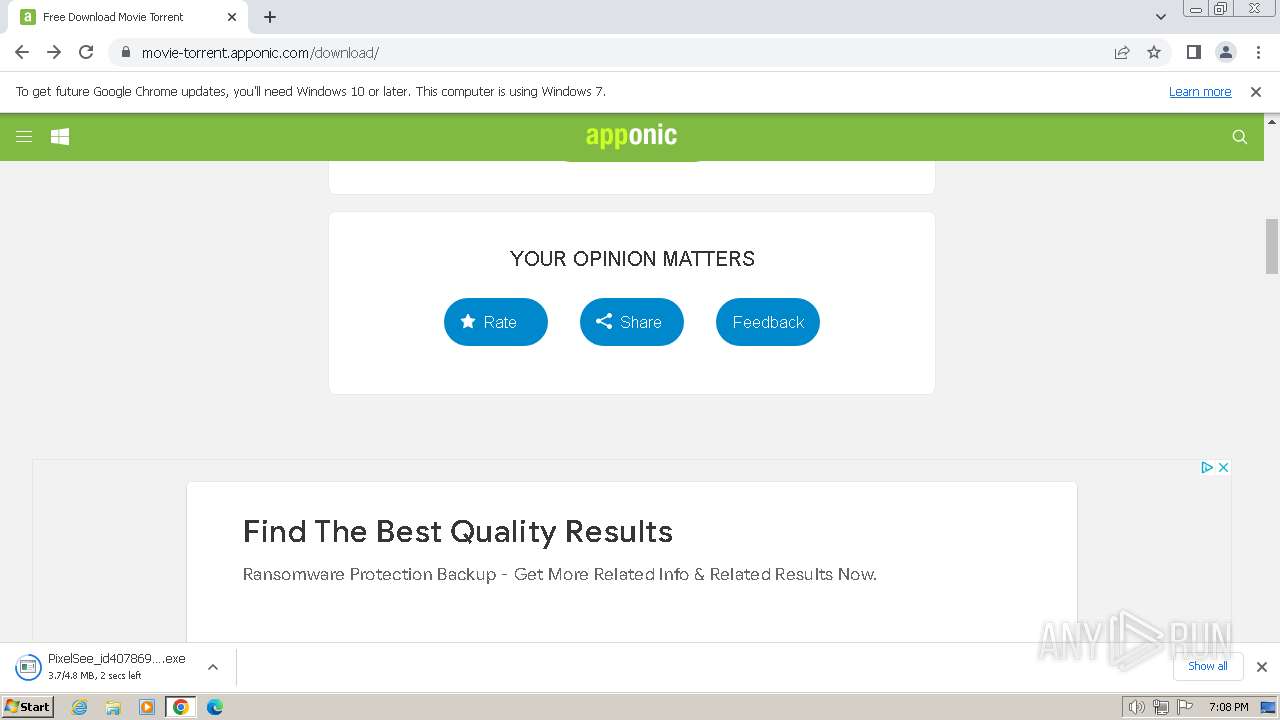The width and height of the screenshot is (1280, 720).
Task: Expand PixelSee download options chevron
Action: pos(213,667)
